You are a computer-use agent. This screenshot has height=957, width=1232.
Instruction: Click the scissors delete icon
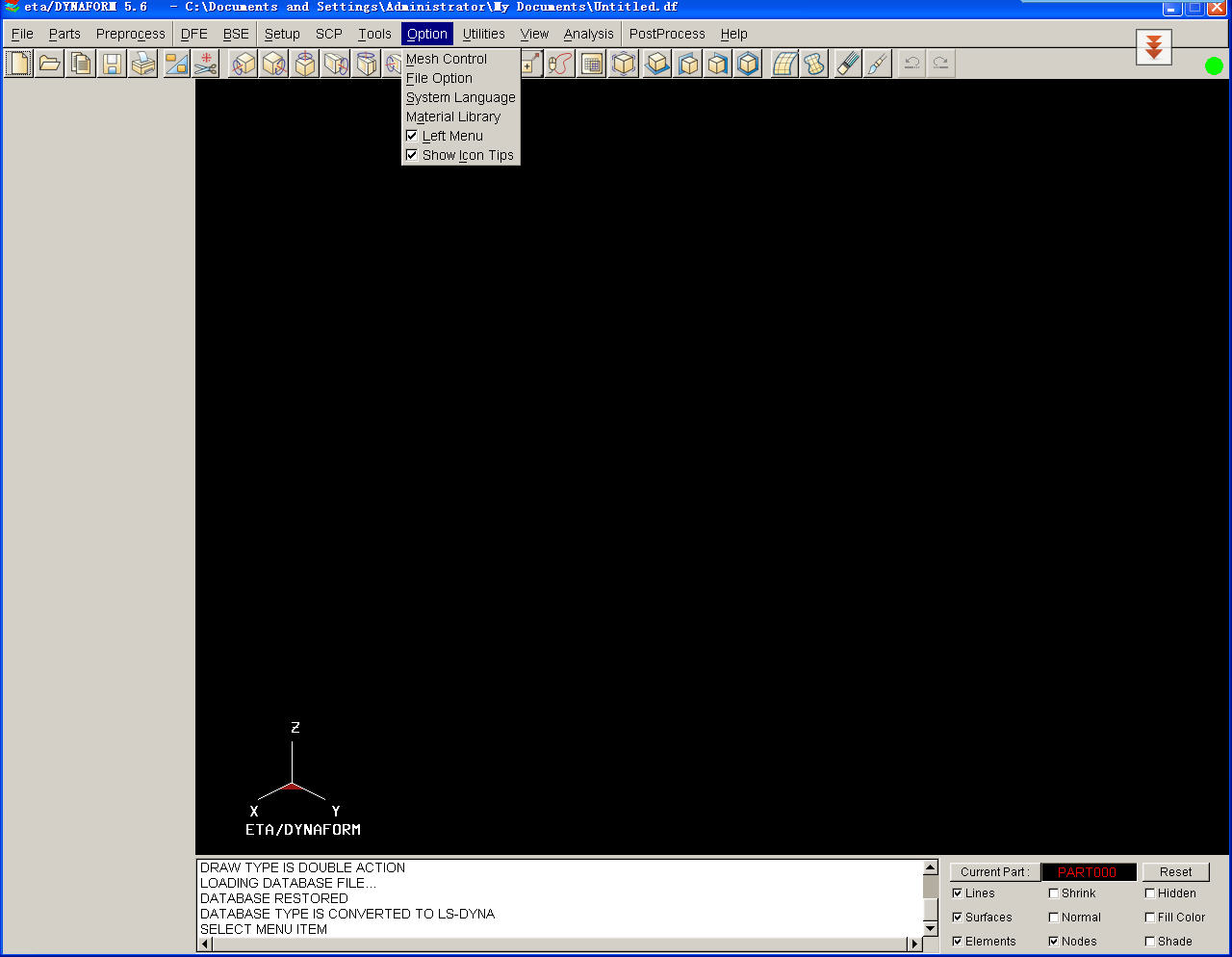206,65
